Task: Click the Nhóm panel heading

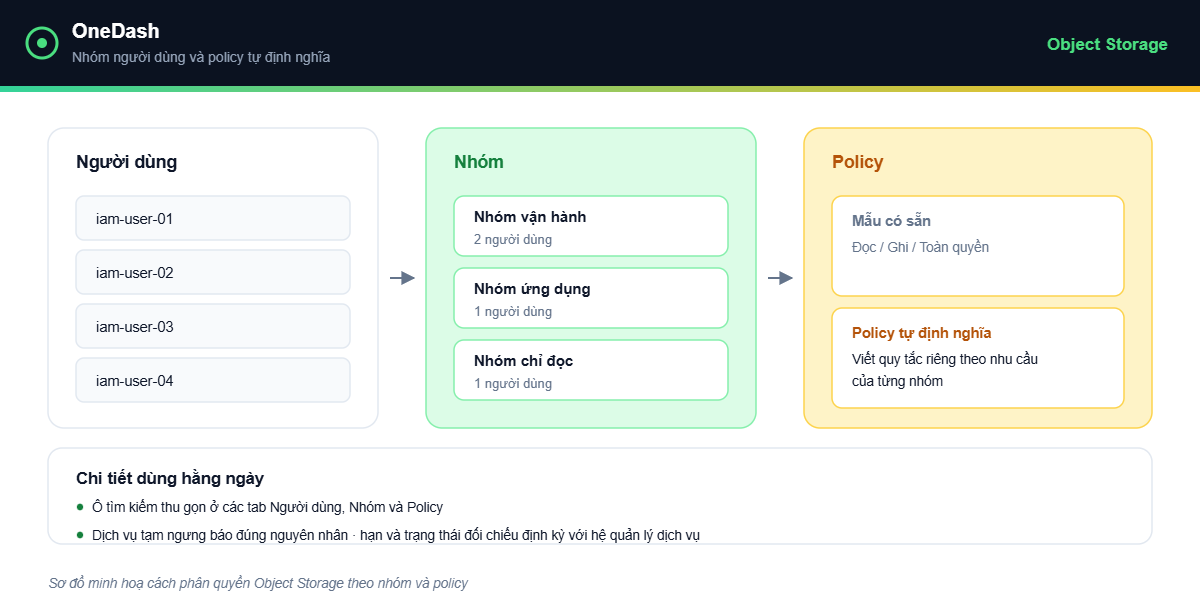Action: (479, 162)
